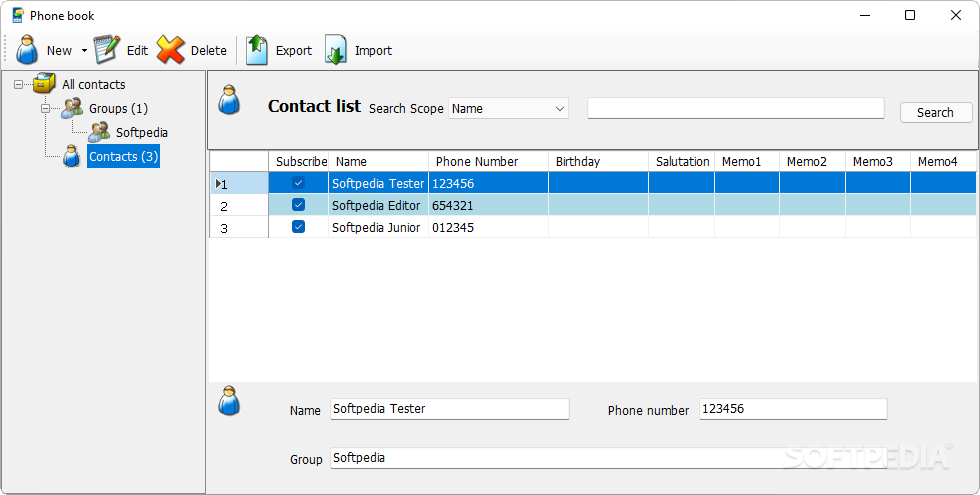This screenshot has width=980, height=495.
Task: Click Softpedia Editor's empty Birthday cell
Action: click(599, 205)
